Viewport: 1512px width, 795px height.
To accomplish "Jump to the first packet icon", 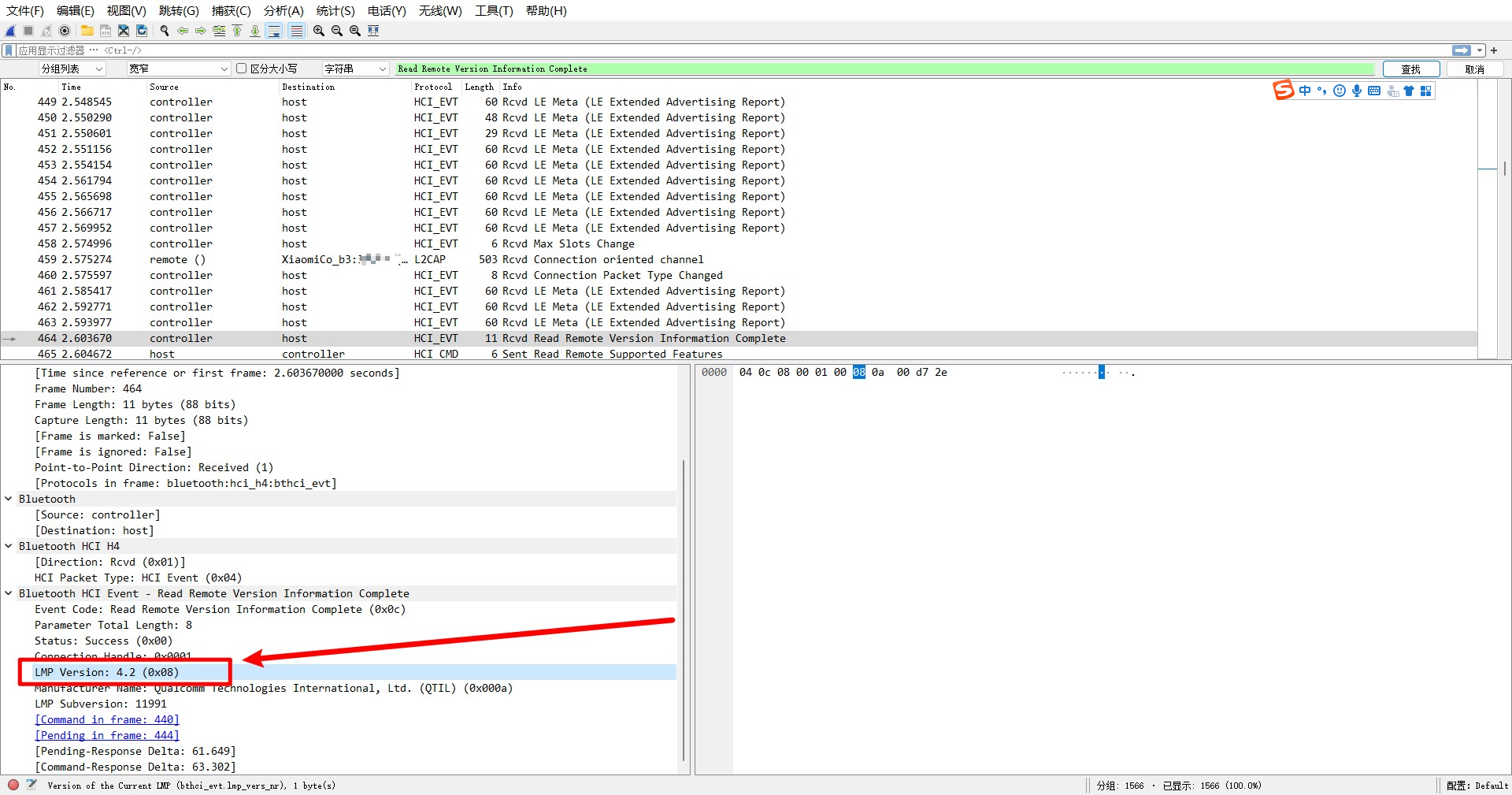I will 237,31.
